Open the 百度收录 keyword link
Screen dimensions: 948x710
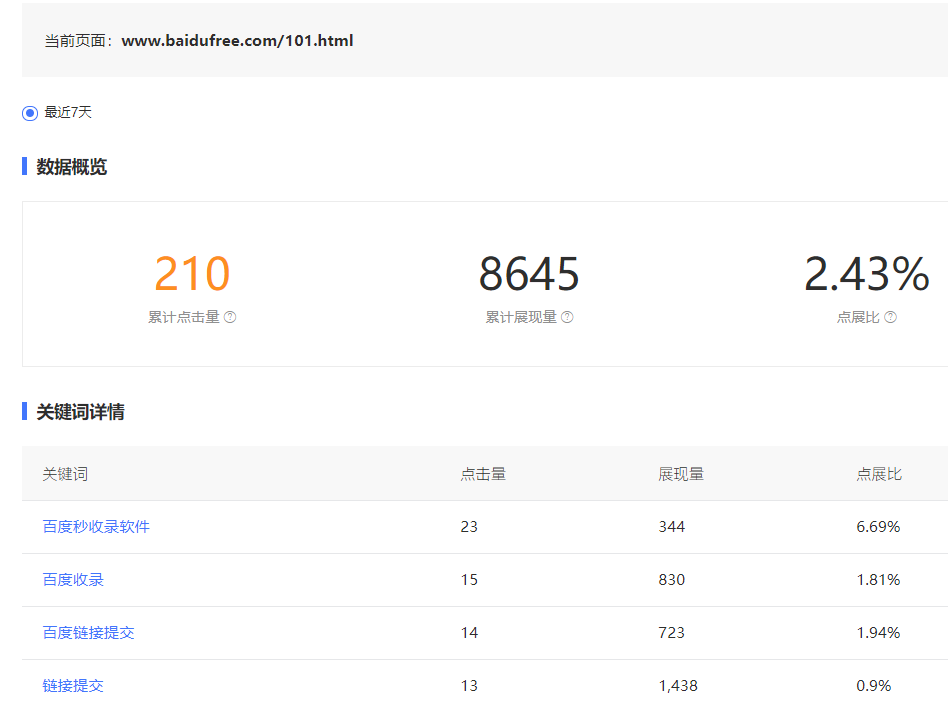73,579
